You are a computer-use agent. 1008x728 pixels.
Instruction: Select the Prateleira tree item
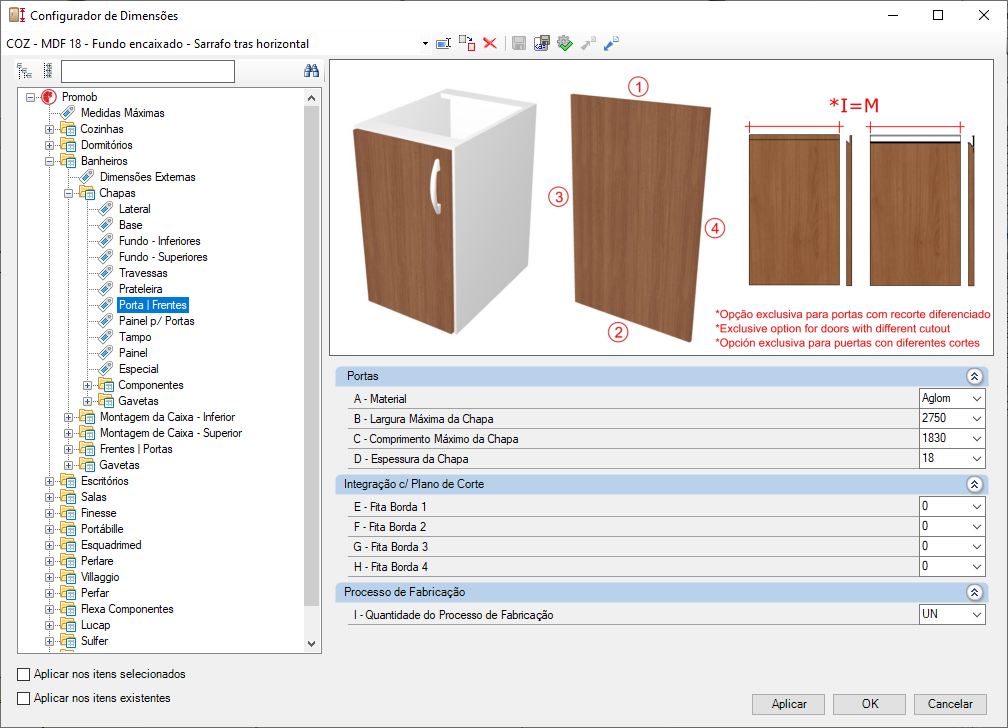pyautogui.click(x=140, y=289)
